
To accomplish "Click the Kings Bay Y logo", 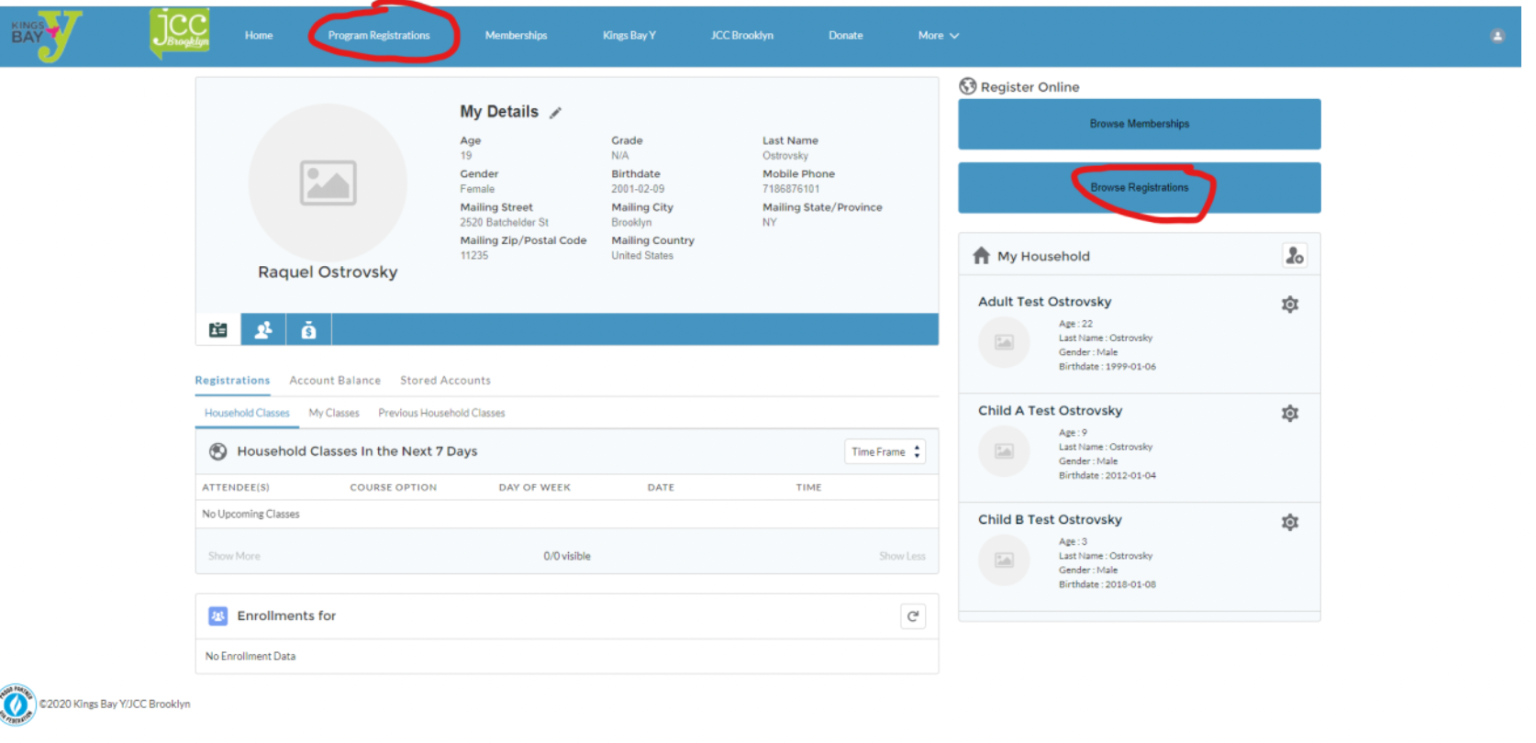I will [x=46, y=35].
